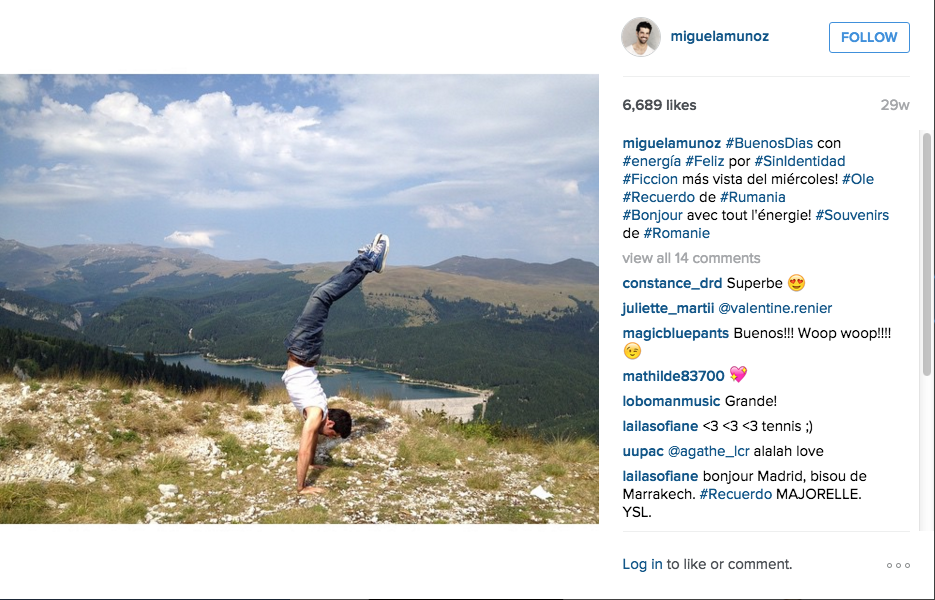This screenshot has width=935, height=600.
Task: Open the three-dot more options menu
Action: tap(898, 565)
